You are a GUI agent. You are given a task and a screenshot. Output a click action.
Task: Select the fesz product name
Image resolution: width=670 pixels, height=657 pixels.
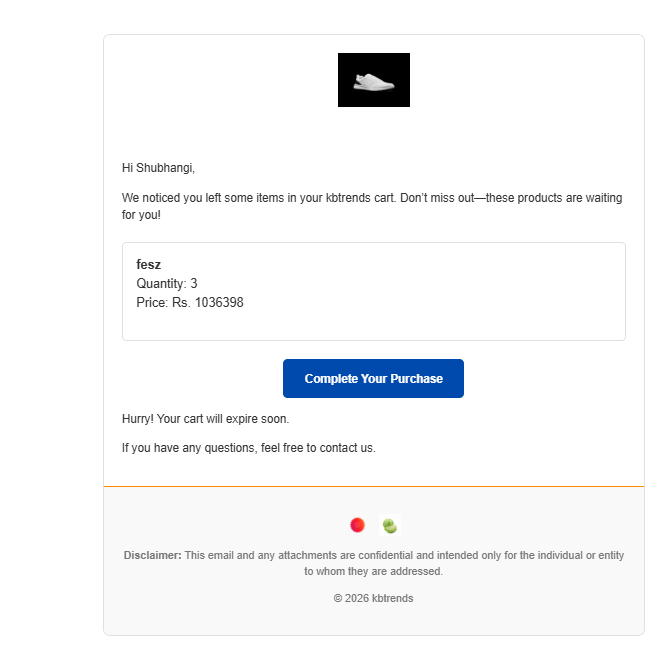pos(148,265)
